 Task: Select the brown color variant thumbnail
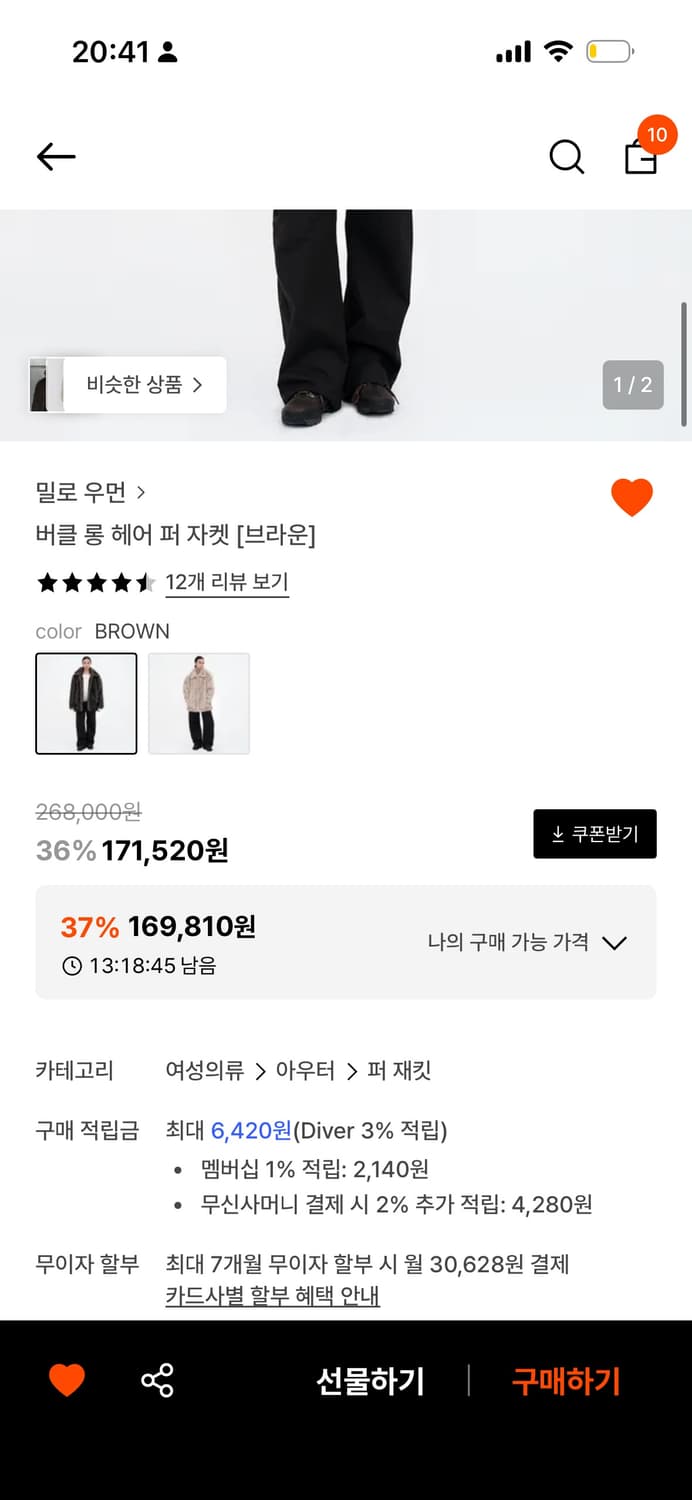pyautogui.click(x=86, y=703)
